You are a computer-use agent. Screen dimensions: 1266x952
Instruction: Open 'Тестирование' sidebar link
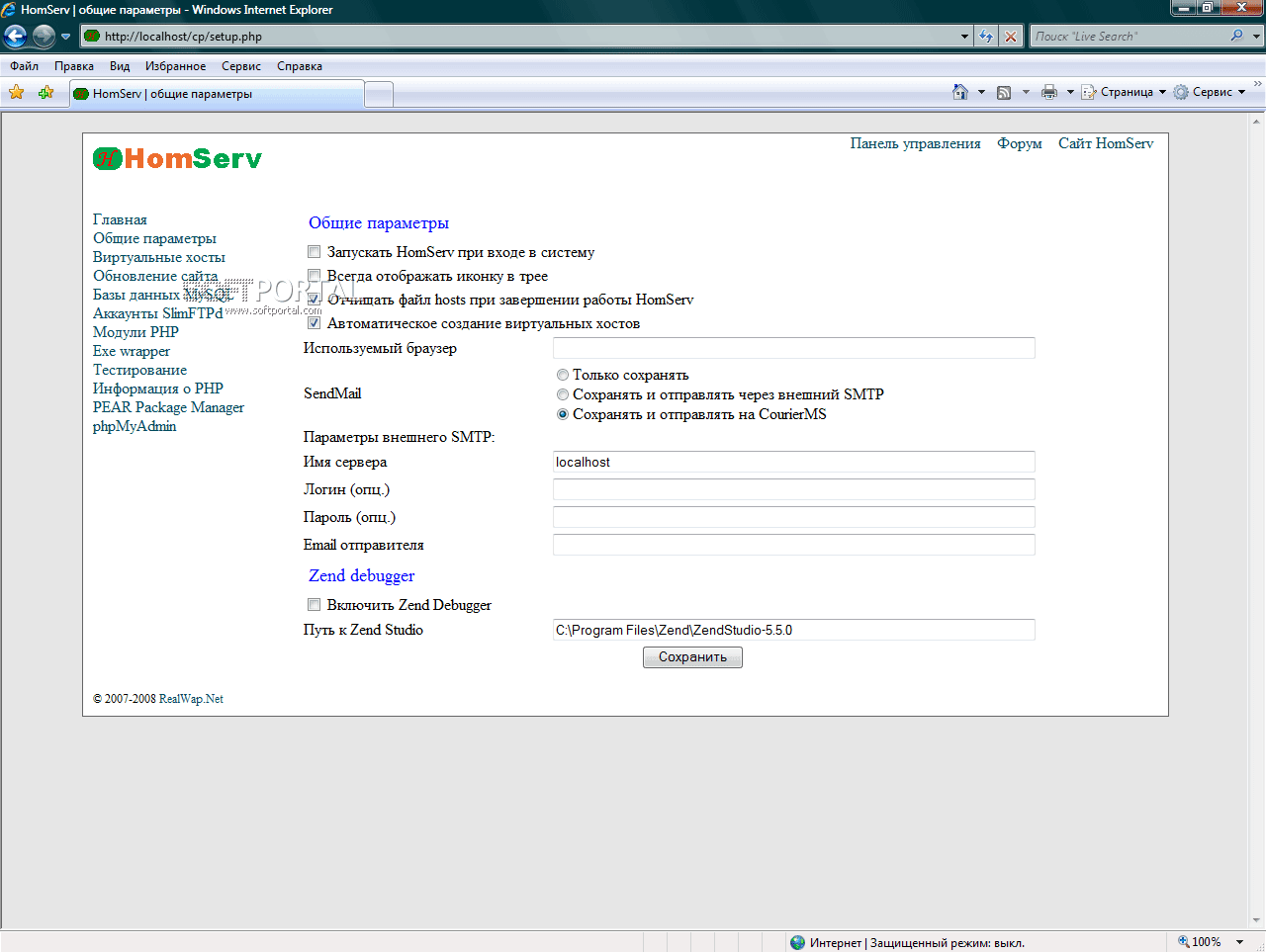pyautogui.click(x=139, y=370)
